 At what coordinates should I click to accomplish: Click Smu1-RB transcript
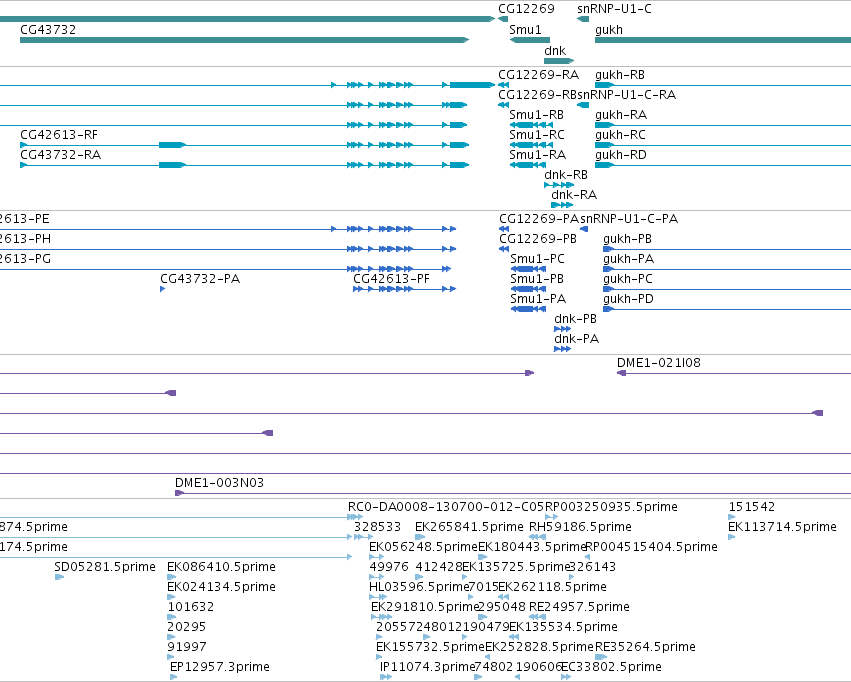click(x=531, y=125)
